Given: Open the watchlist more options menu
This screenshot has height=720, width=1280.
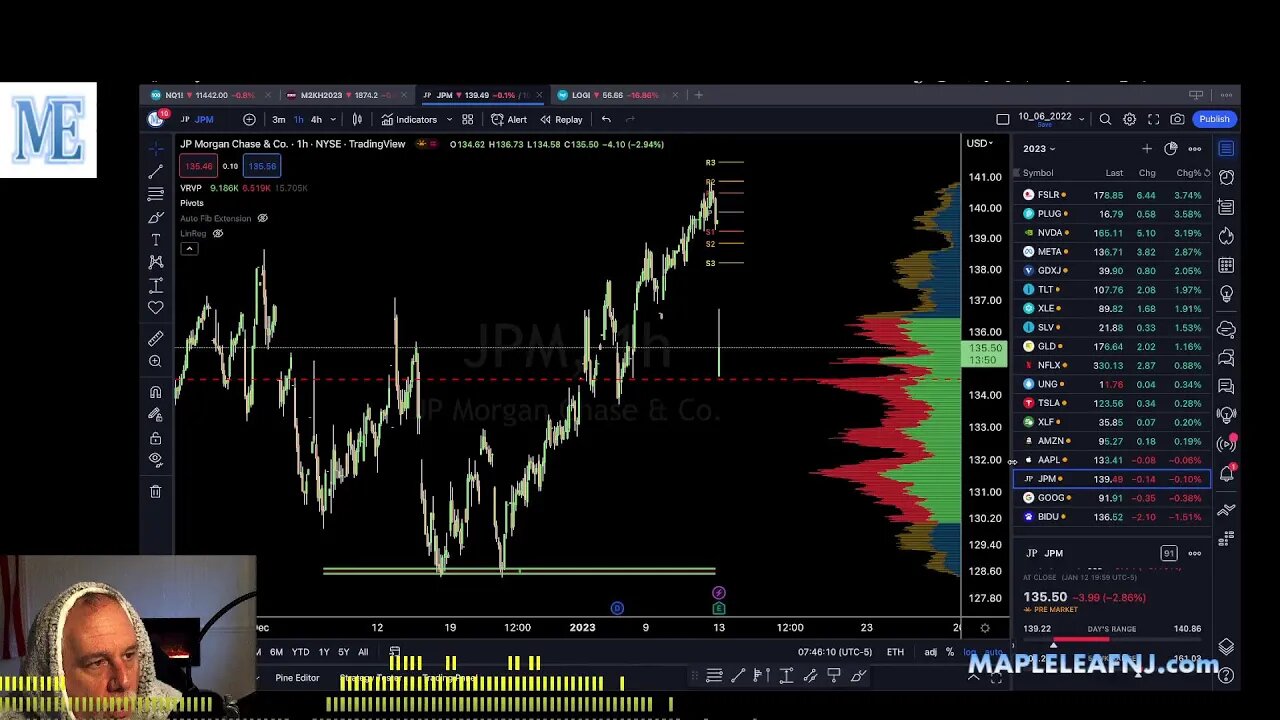Looking at the screenshot, I should [1195, 148].
